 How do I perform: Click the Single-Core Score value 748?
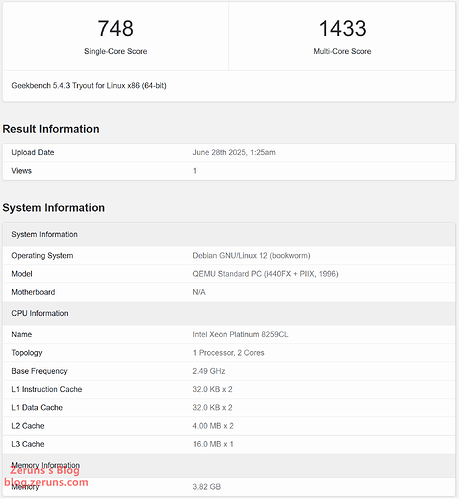point(115,28)
